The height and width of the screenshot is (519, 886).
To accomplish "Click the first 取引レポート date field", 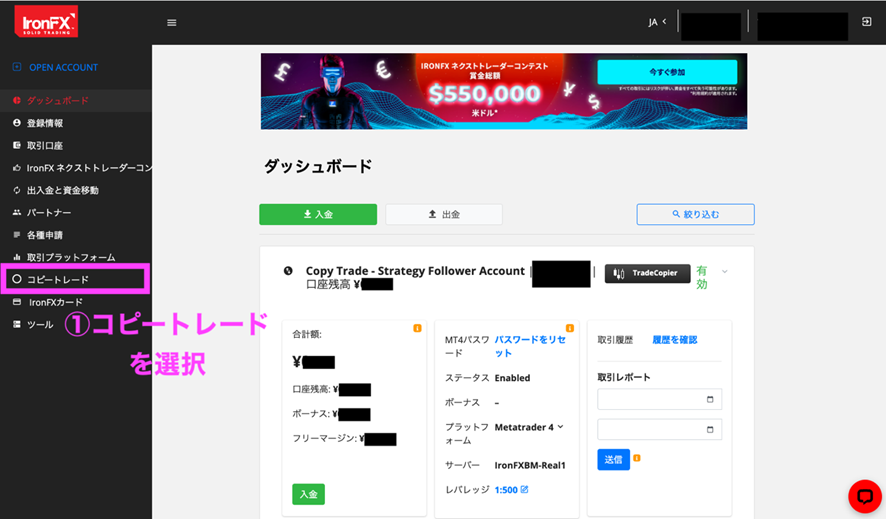I will point(659,399).
